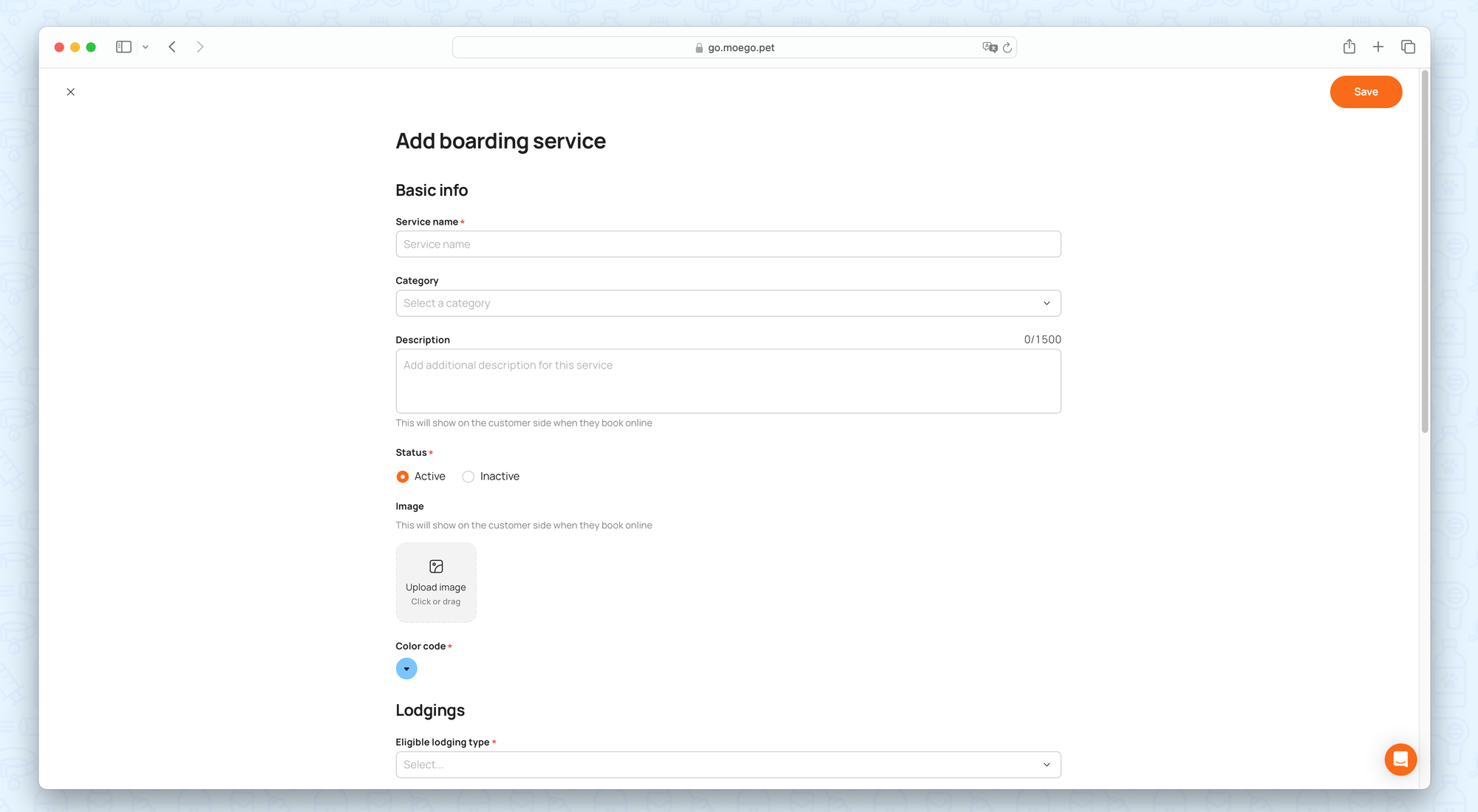Click the browser forward arrow
This screenshot has width=1478, height=812.
tap(200, 47)
